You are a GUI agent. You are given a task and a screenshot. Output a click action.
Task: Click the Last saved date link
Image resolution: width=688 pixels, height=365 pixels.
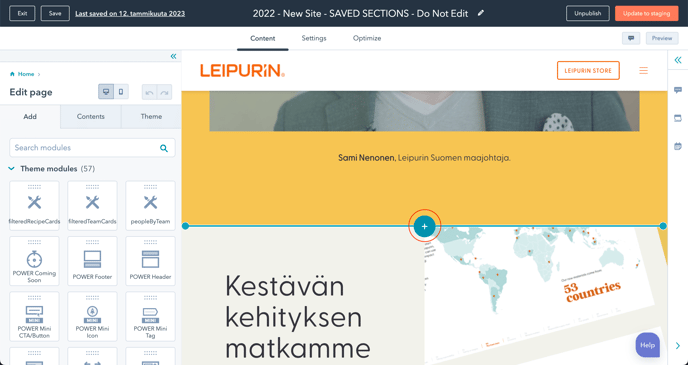pos(130,14)
